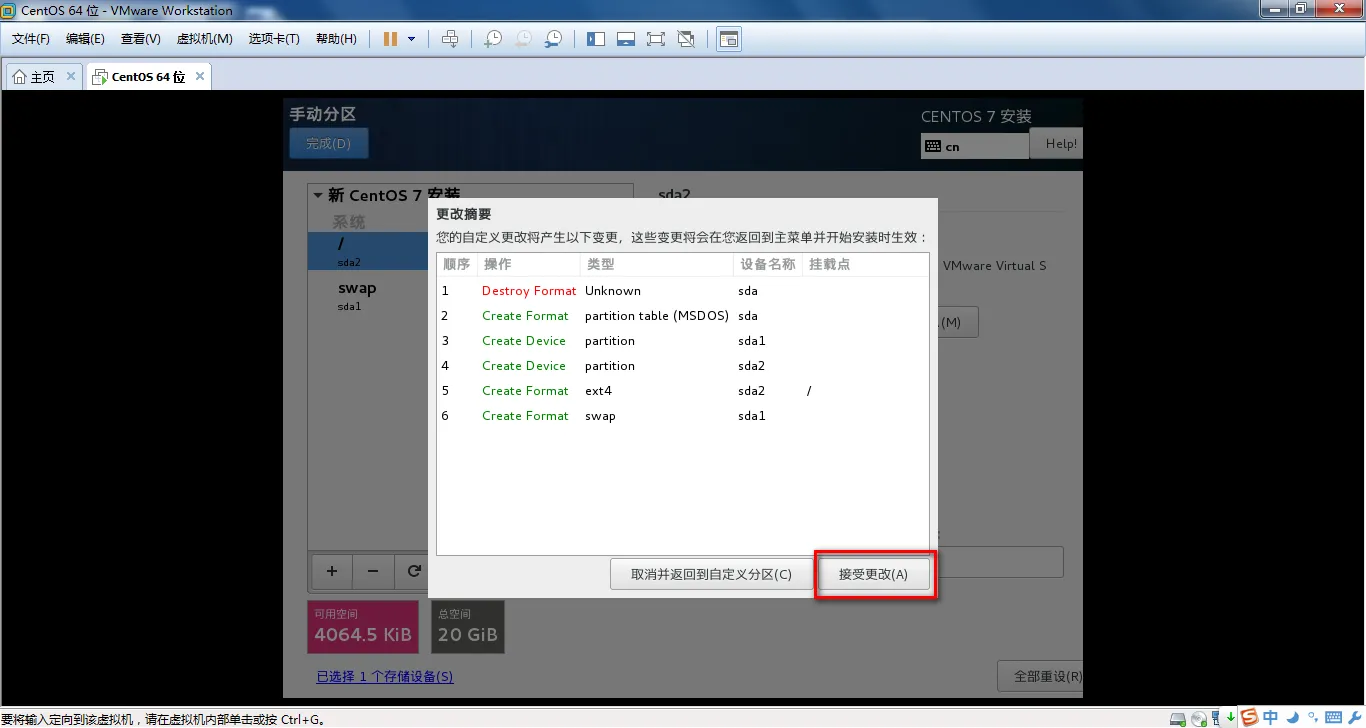The width and height of the screenshot is (1366, 728).
Task: Select the swap sda1 entry in partition list
Action: point(368,296)
